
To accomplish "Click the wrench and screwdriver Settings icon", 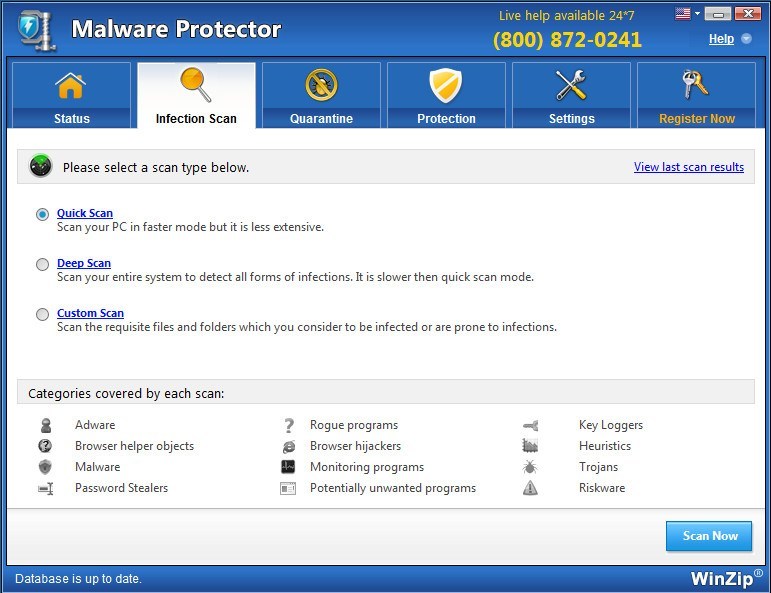I will point(571,86).
